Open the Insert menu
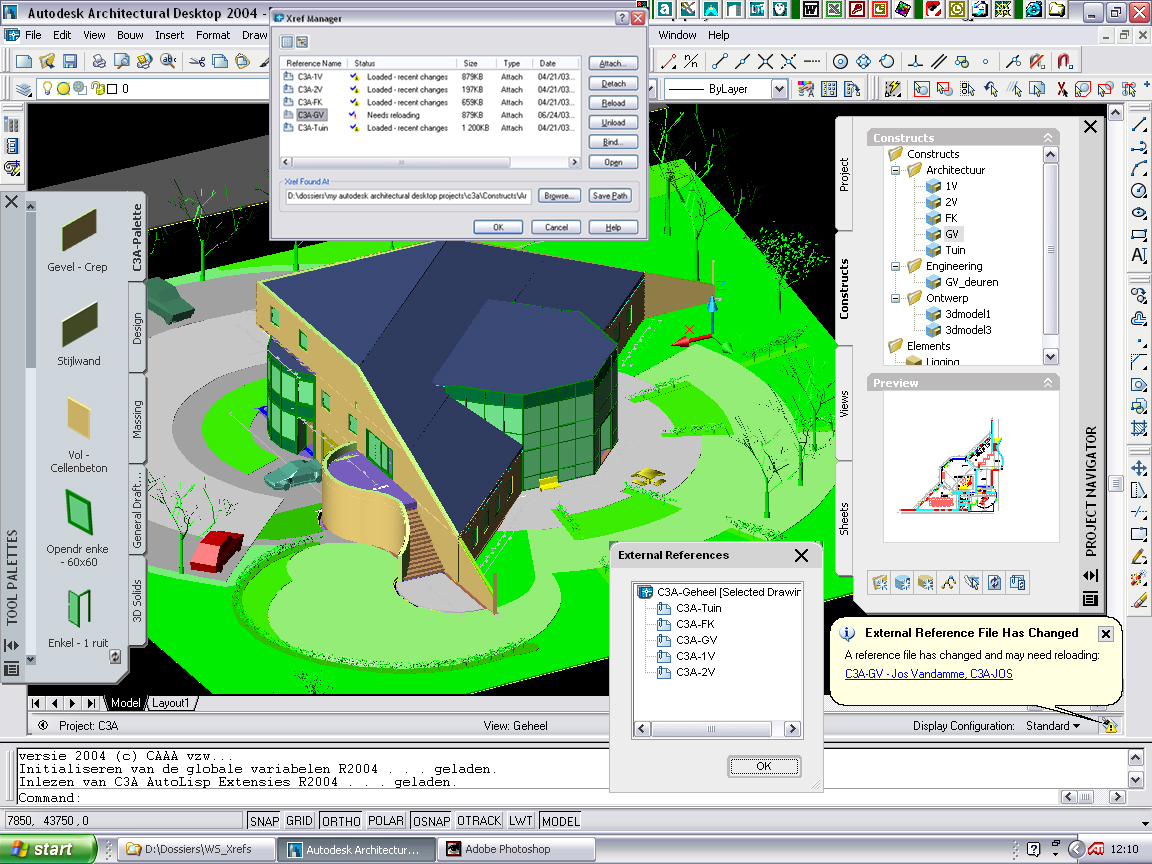 tap(170, 35)
